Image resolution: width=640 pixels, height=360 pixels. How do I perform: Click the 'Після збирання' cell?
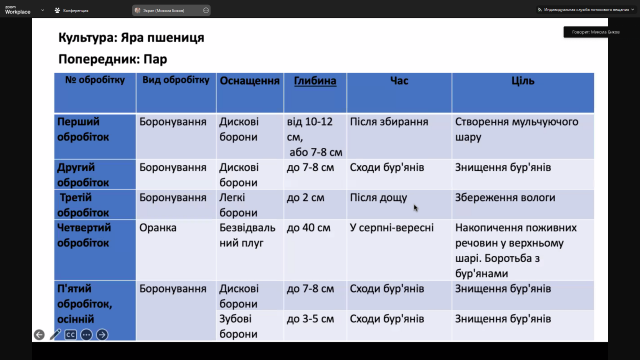coord(399,136)
